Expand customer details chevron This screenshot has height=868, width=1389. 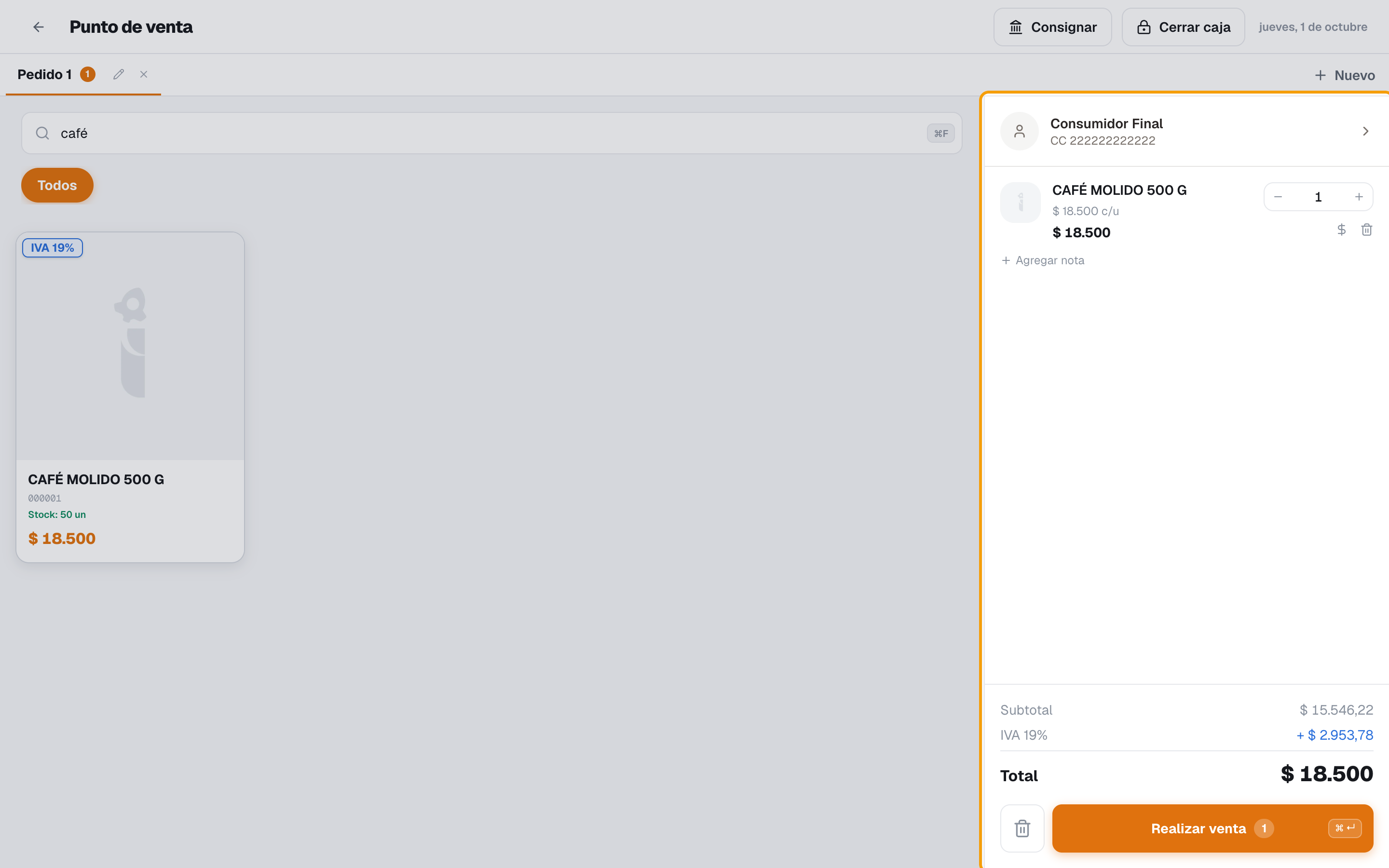coord(1365,132)
